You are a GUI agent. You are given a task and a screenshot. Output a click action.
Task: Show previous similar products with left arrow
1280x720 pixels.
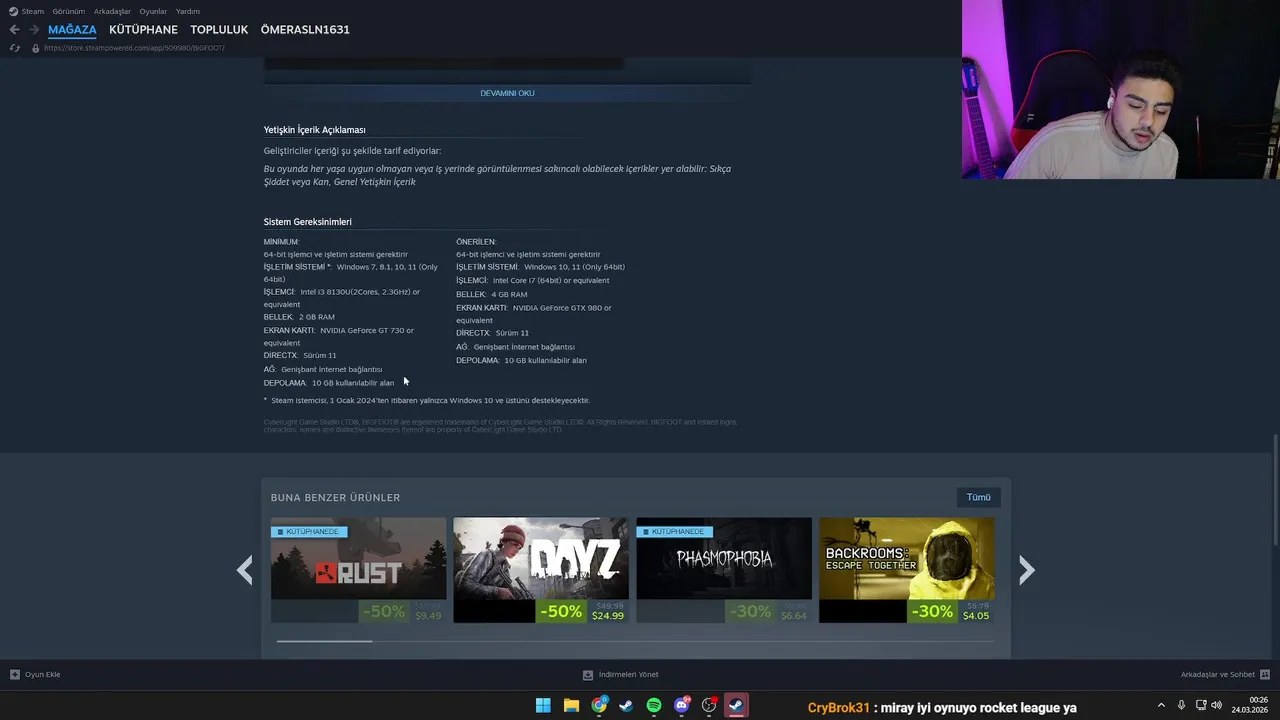[245, 570]
